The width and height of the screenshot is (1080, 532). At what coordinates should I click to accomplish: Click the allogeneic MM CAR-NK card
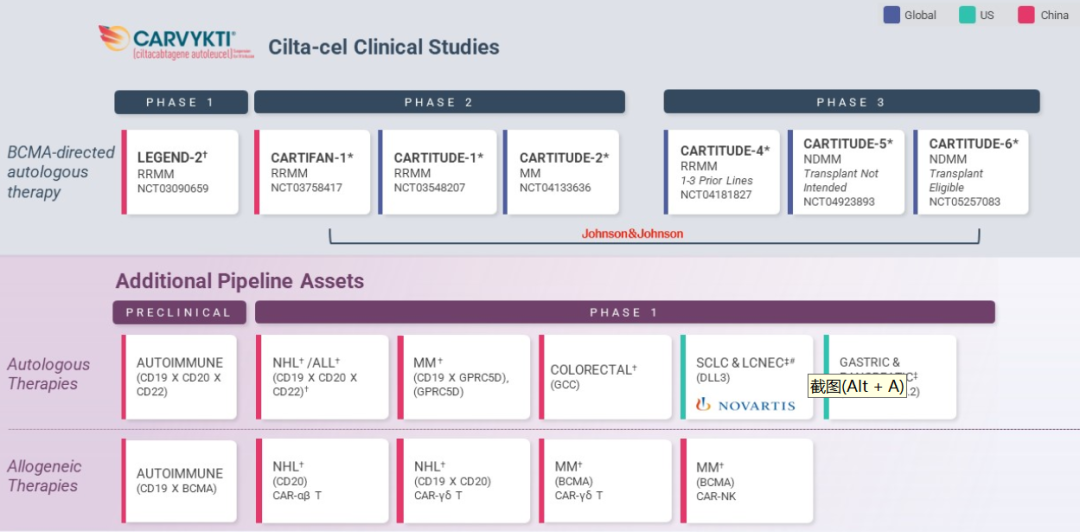coord(746,480)
